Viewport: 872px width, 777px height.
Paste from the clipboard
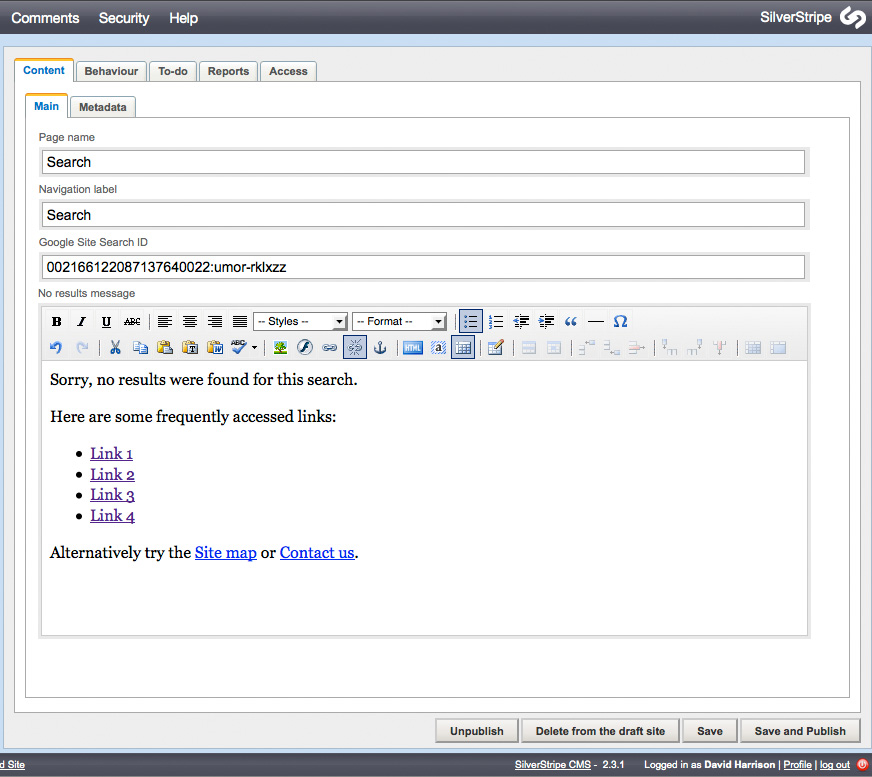pos(165,348)
